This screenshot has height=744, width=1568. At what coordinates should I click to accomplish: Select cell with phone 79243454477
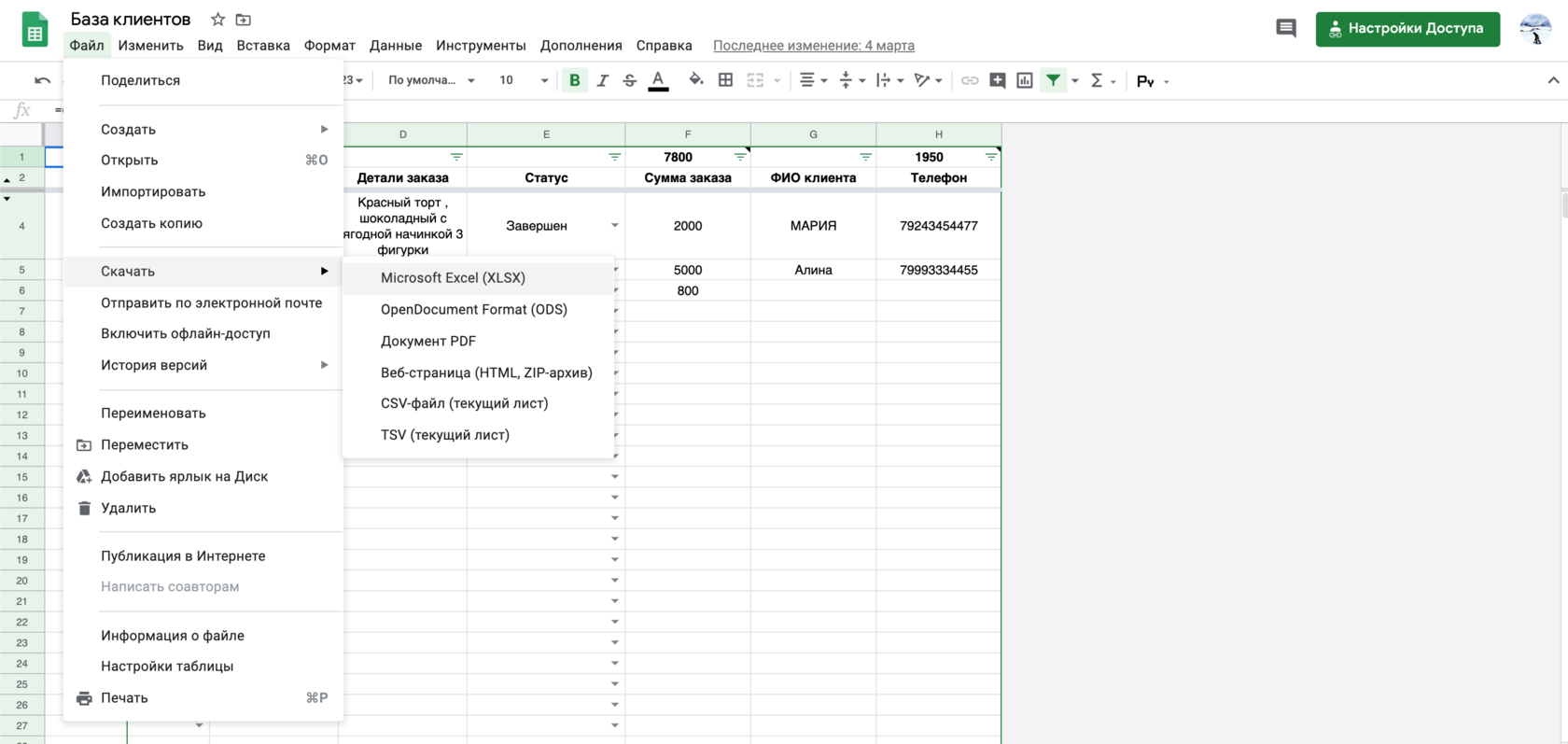coord(939,226)
